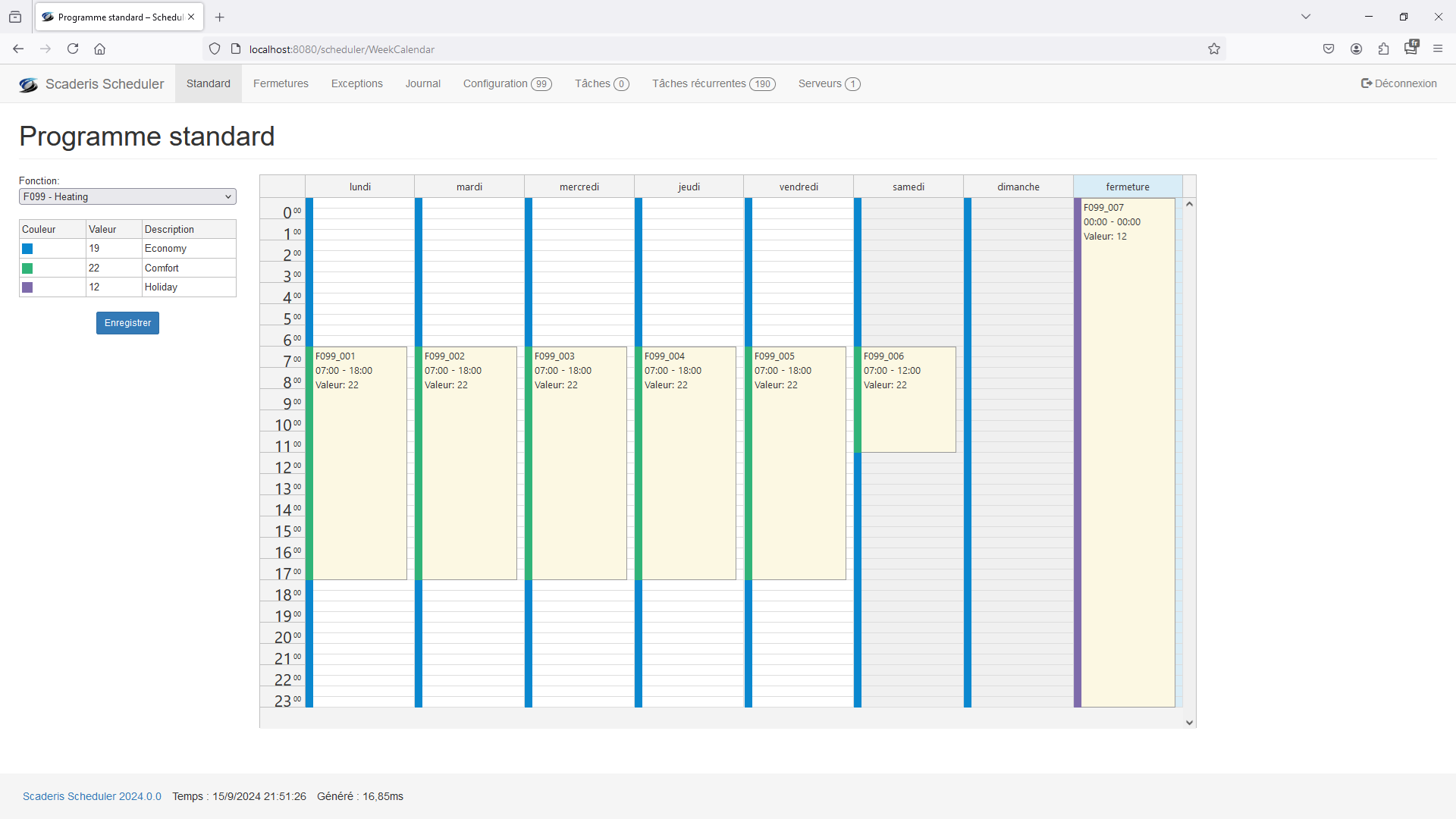Image resolution: width=1456 pixels, height=819 pixels.
Task: Click the calendar scroll down arrow
Action: click(1189, 723)
